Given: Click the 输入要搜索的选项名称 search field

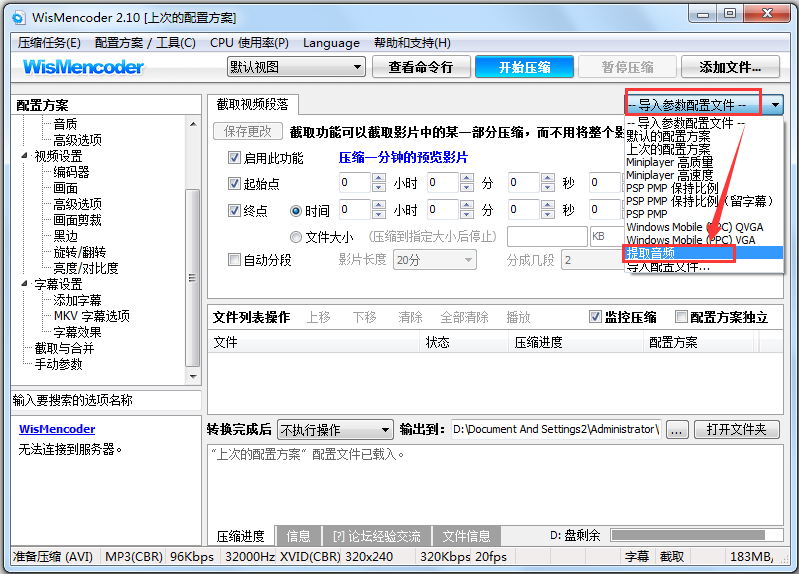Looking at the screenshot, I should 106,400.
